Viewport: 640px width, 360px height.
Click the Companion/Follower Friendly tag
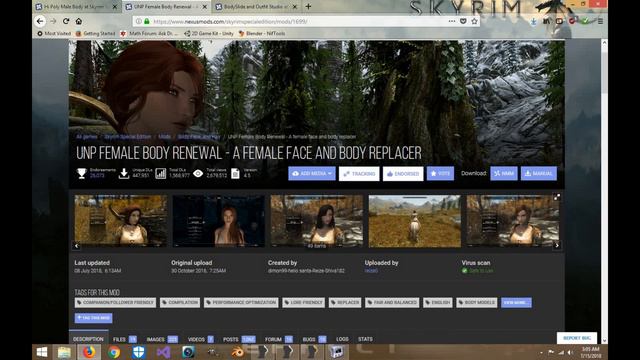[x=115, y=302]
